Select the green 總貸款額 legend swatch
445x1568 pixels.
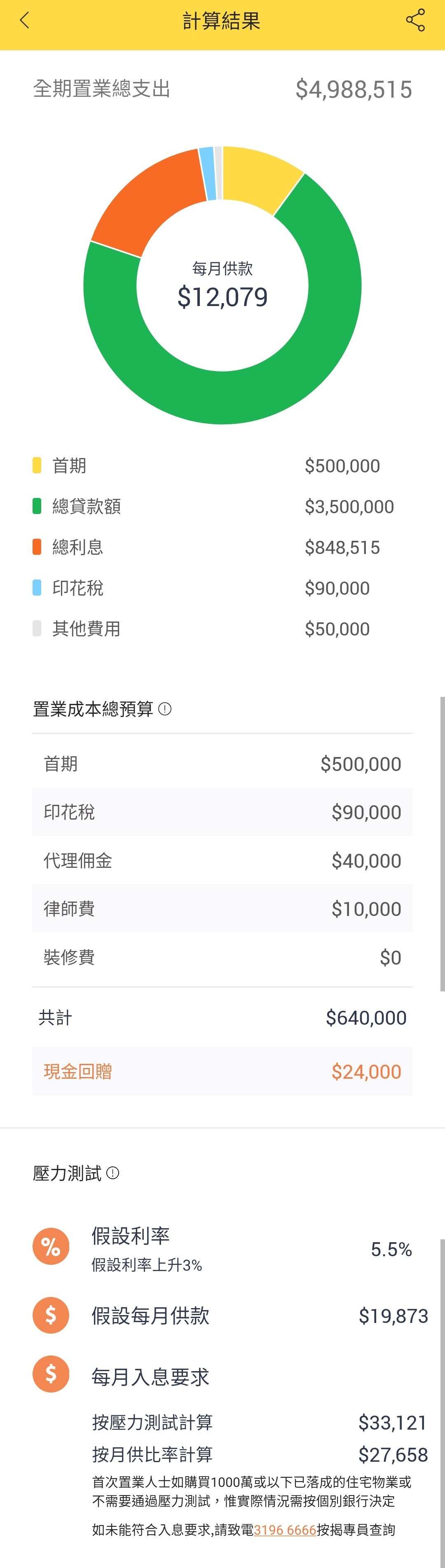pos(37,507)
